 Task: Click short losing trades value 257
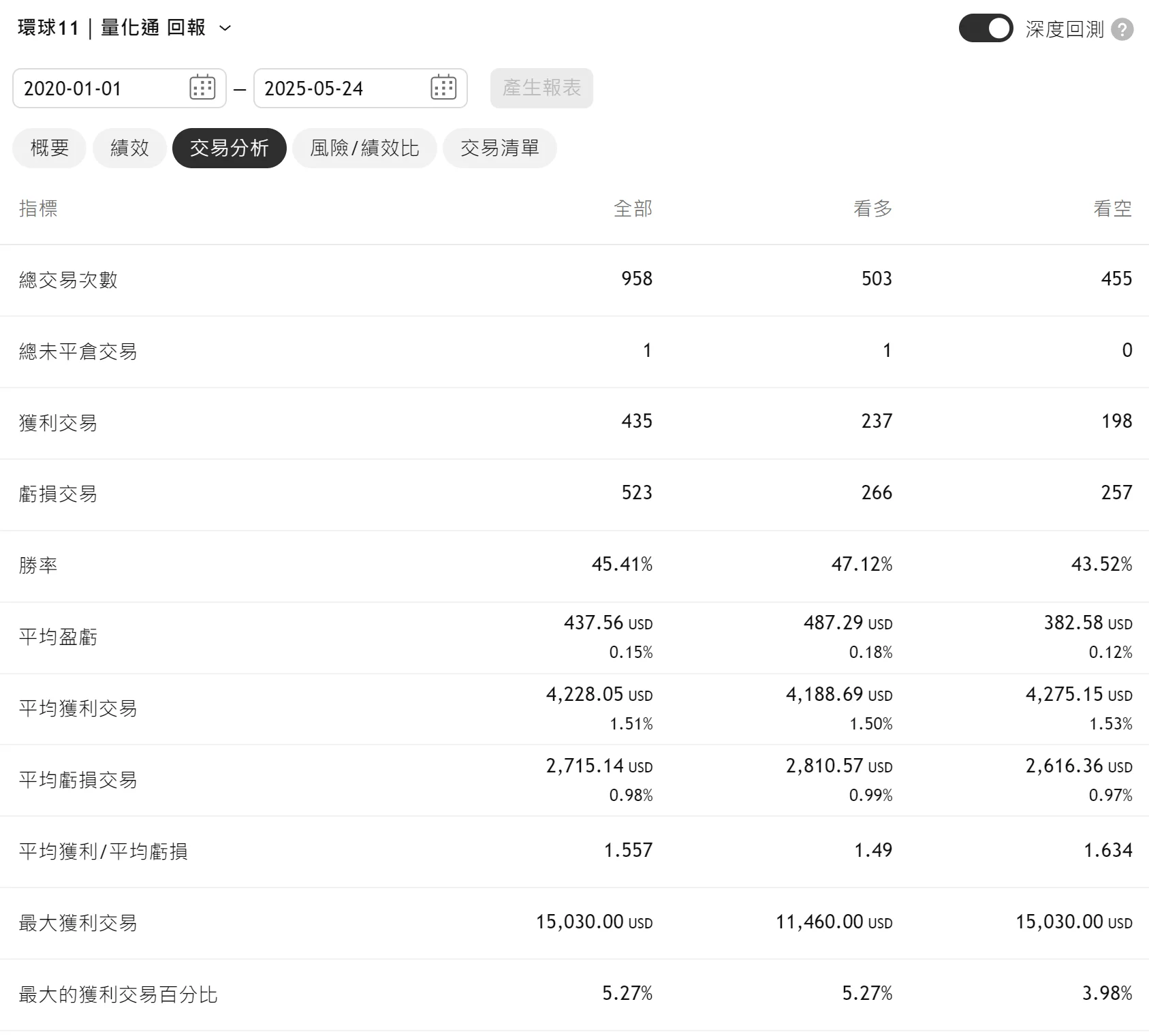[x=1116, y=492]
